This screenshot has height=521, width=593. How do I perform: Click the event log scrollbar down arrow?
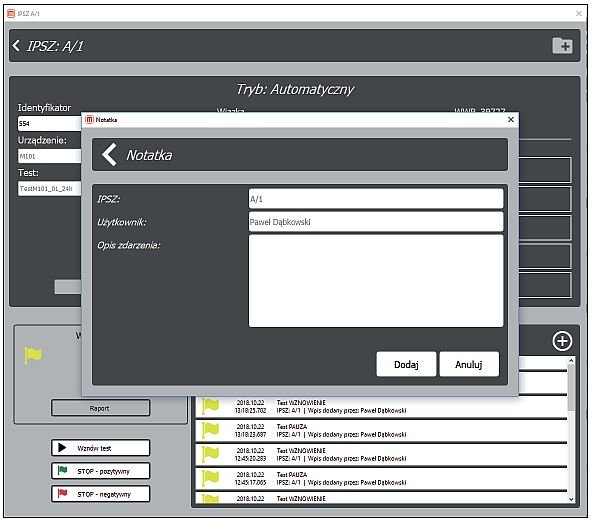click(571, 499)
